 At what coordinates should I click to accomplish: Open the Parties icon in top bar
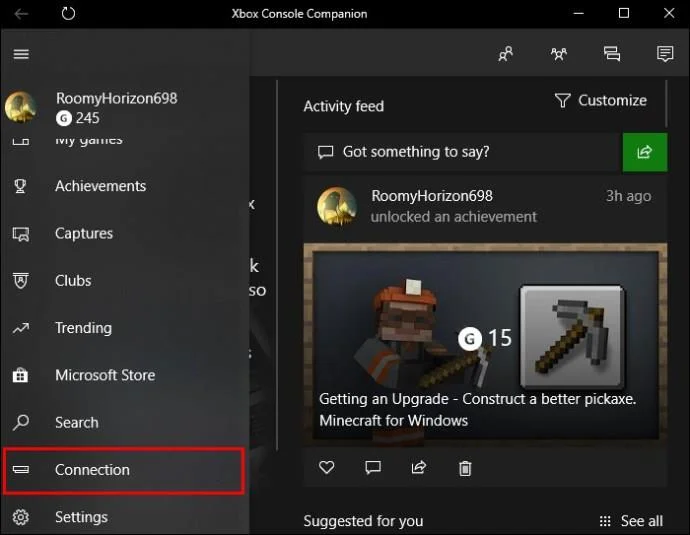(x=559, y=54)
